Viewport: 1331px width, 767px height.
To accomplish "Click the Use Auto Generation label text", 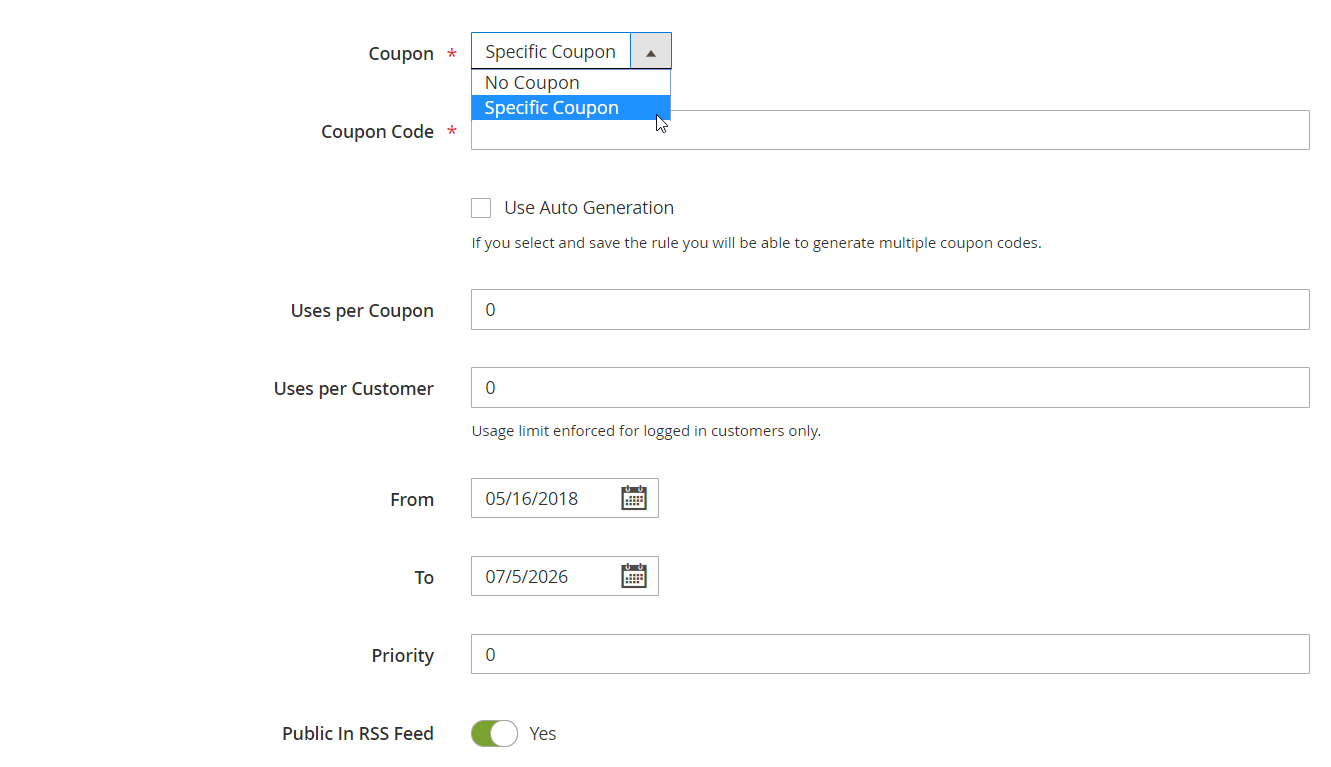I will tap(588, 208).
